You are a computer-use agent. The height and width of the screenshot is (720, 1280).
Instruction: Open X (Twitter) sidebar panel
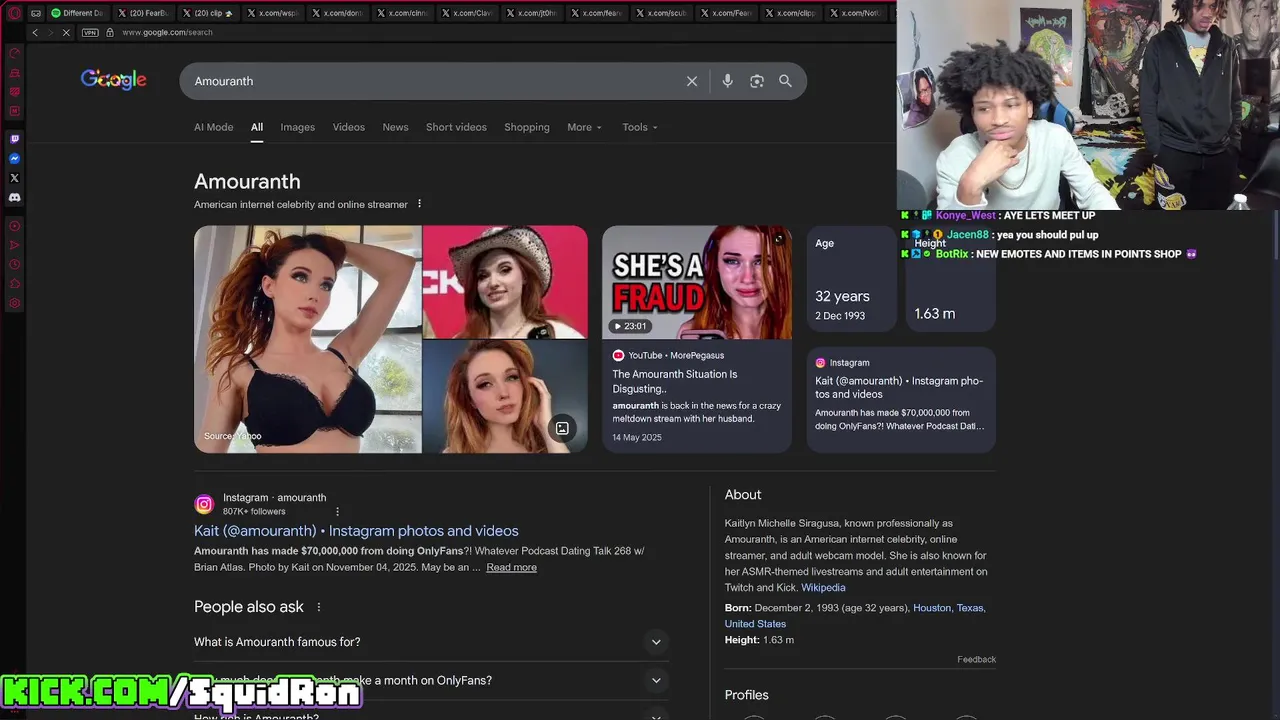point(14,178)
